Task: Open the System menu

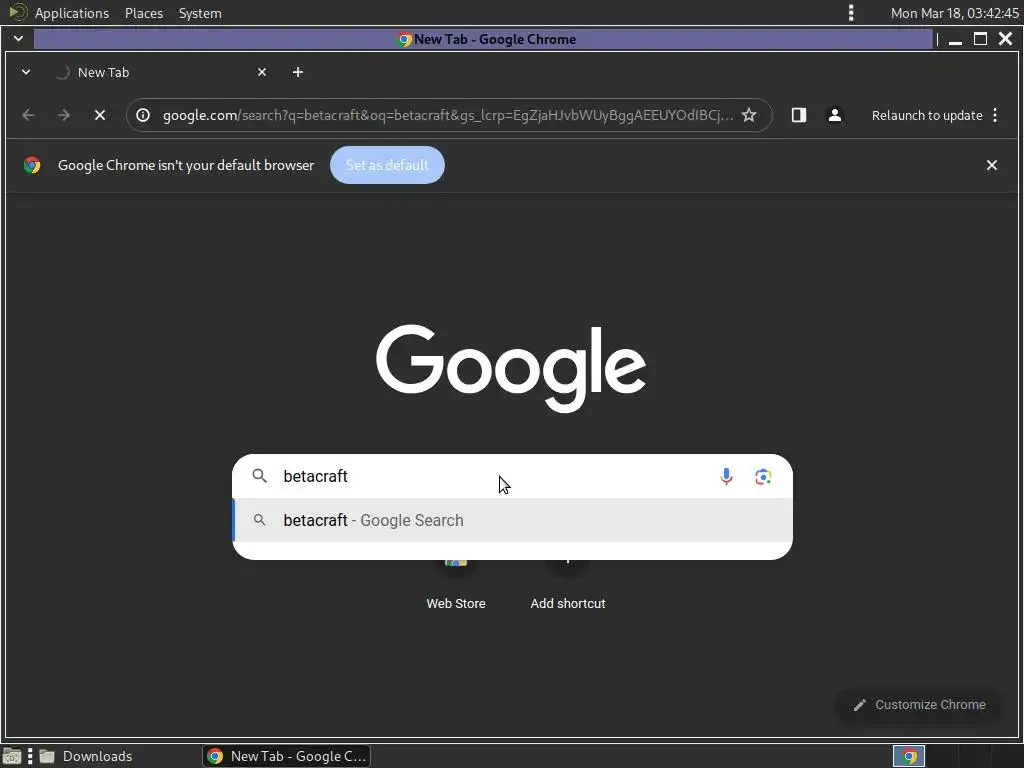Action: pyautogui.click(x=200, y=13)
